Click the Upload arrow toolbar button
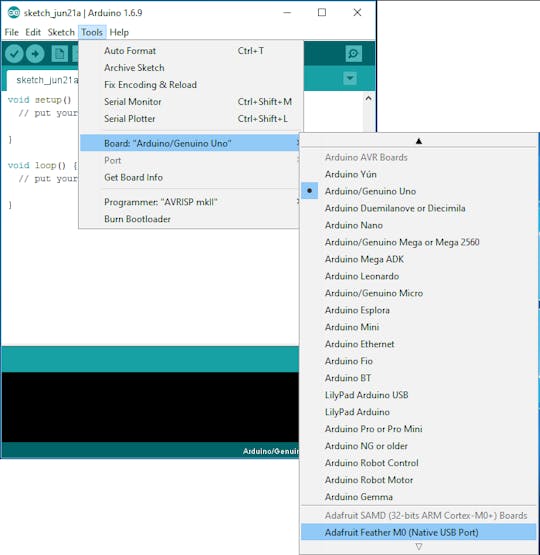 click(35, 54)
